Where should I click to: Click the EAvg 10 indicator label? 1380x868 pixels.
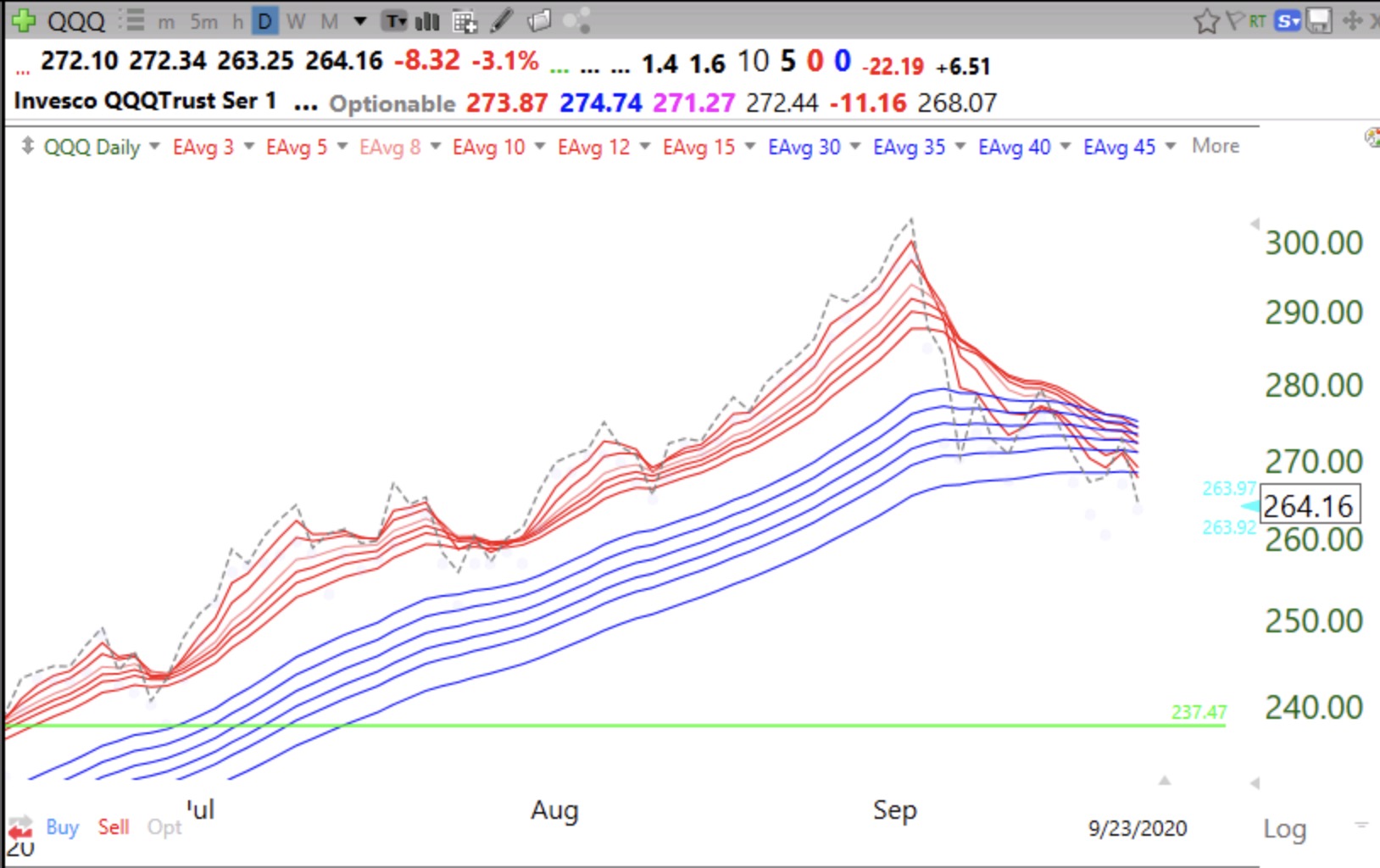click(x=489, y=147)
